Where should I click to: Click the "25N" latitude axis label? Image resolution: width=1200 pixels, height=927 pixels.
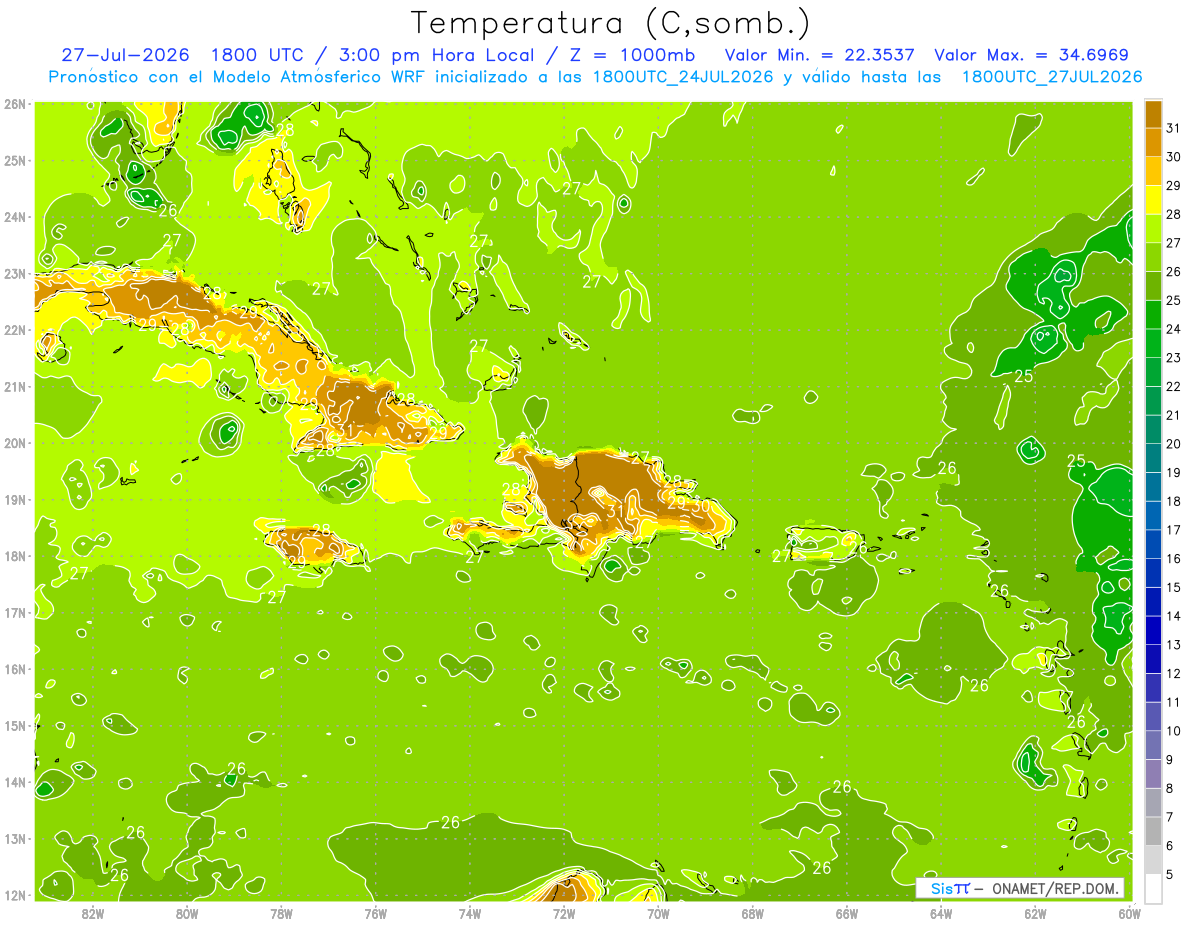click(x=15, y=160)
